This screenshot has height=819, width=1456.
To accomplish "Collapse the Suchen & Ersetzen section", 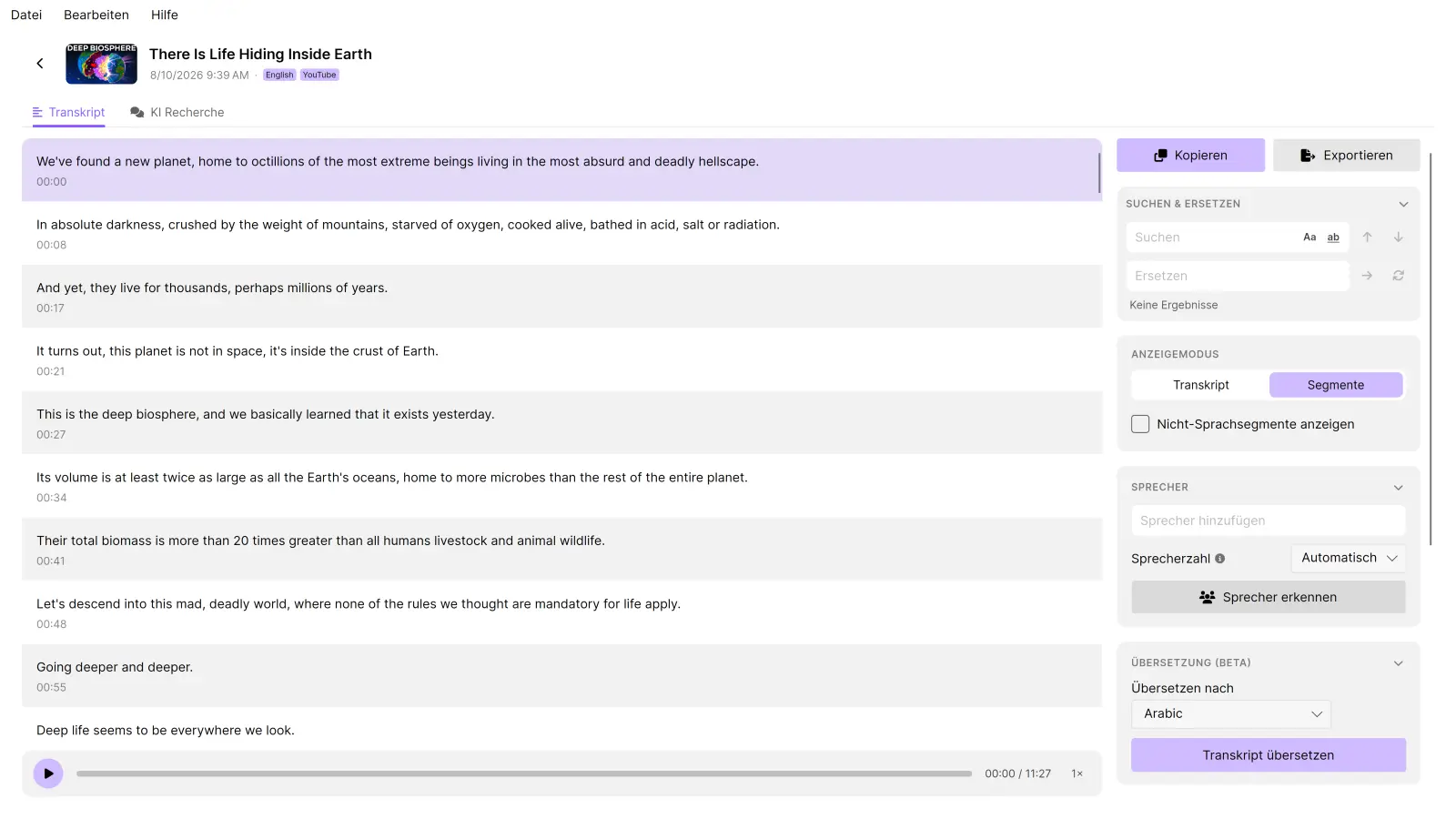I will coord(1403,205).
